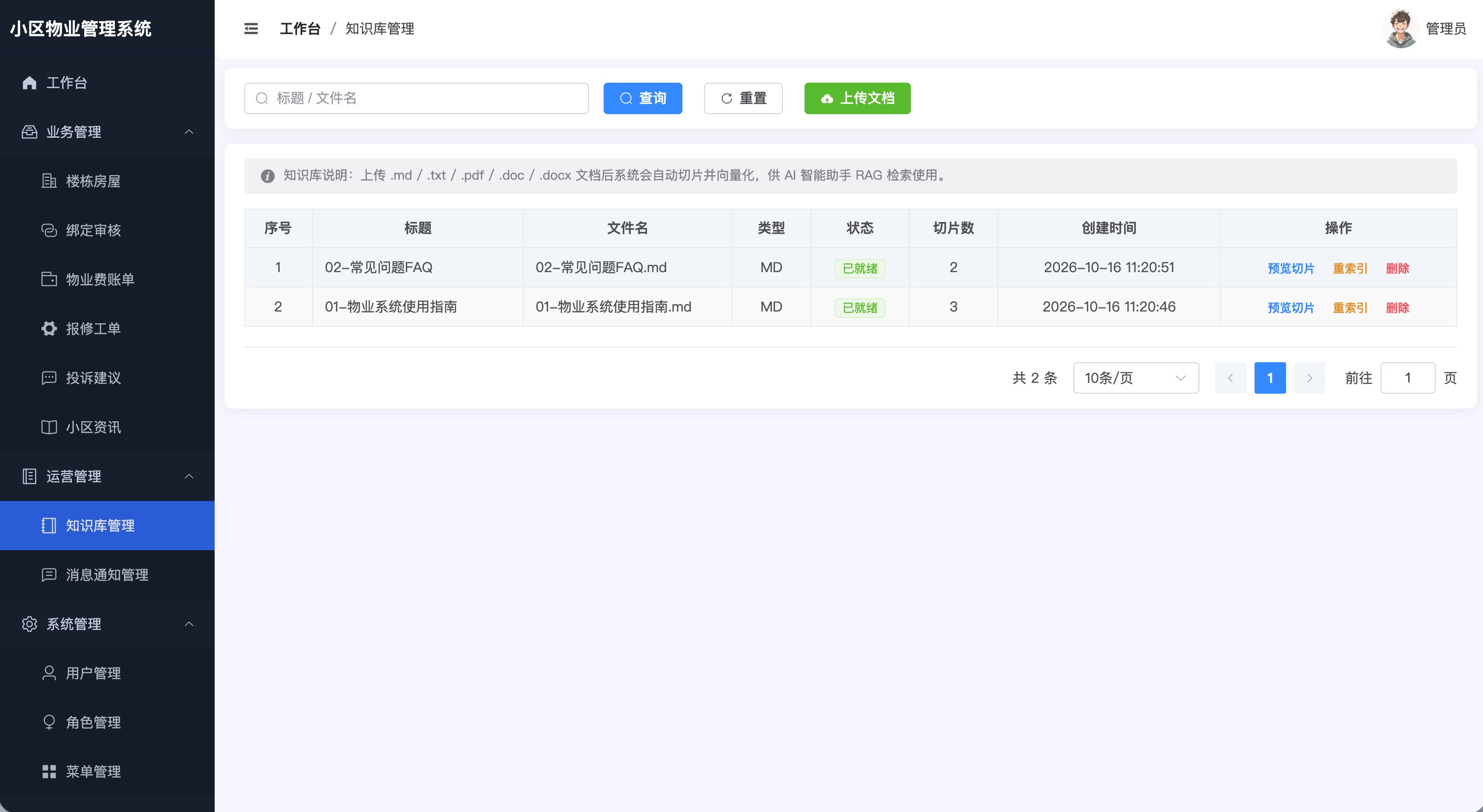Click the 管理员 username label
Screen dimensions: 1483x812
coord(1446,29)
